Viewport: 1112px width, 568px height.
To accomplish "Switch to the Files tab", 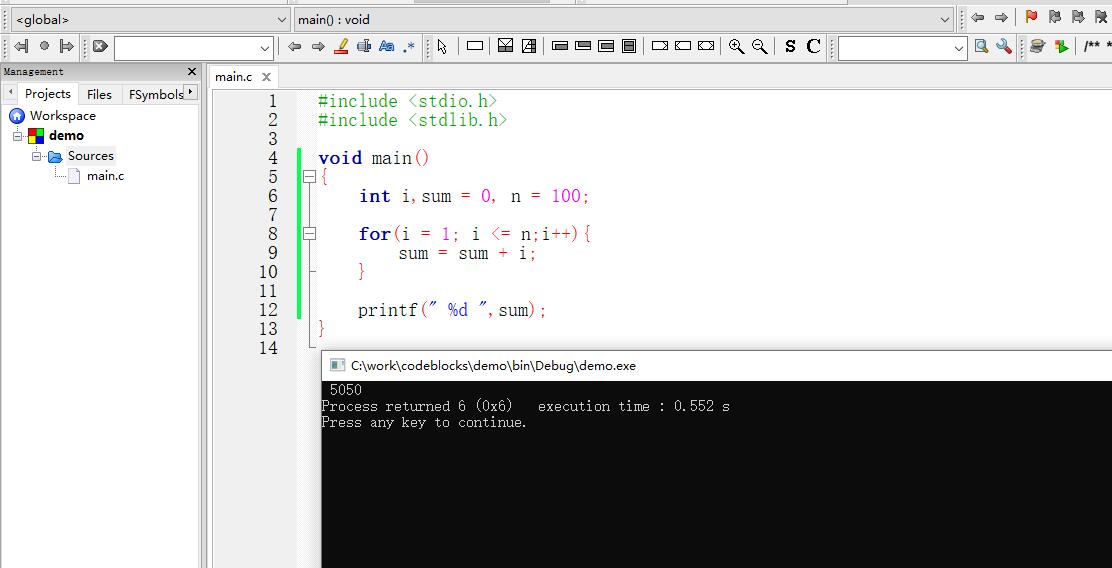I will click(99, 94).
